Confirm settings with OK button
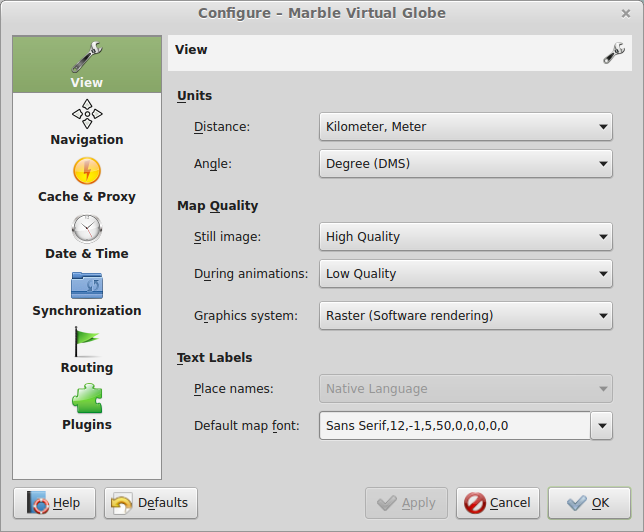This screenshot has width=644, height=532. [x=589, y=503]
